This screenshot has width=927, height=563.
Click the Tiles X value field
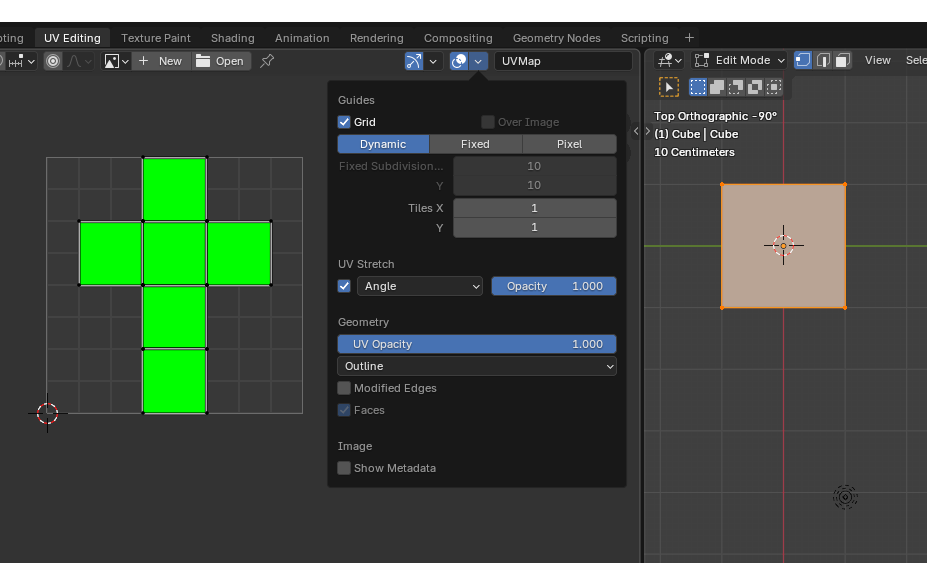pyautogui.click(x=534, y=208)
